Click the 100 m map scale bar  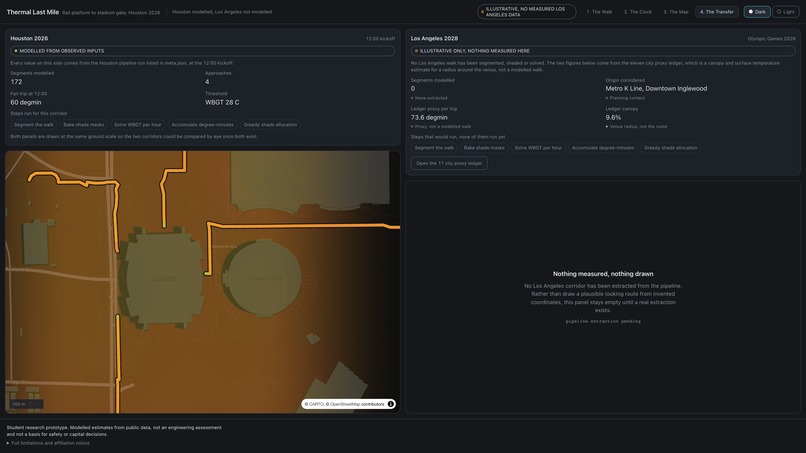coord(26,404)
